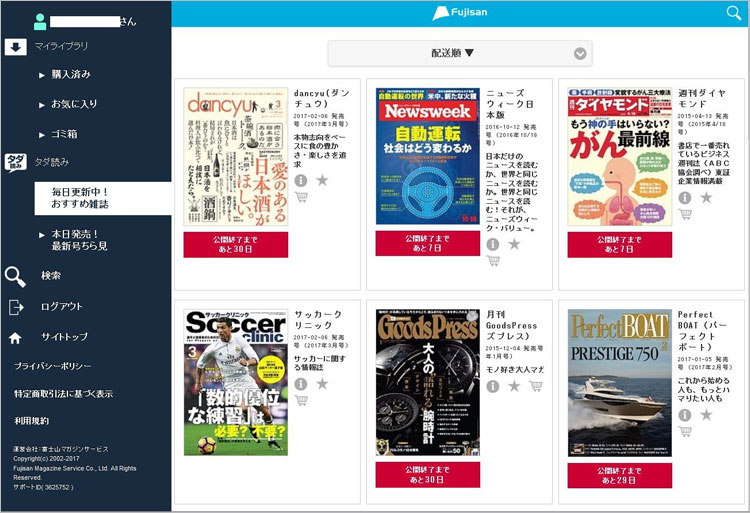The image size is (750, 513).
Task: Click the dancyu(ダンチュウ) title text
Action: [x=321, y=98]
